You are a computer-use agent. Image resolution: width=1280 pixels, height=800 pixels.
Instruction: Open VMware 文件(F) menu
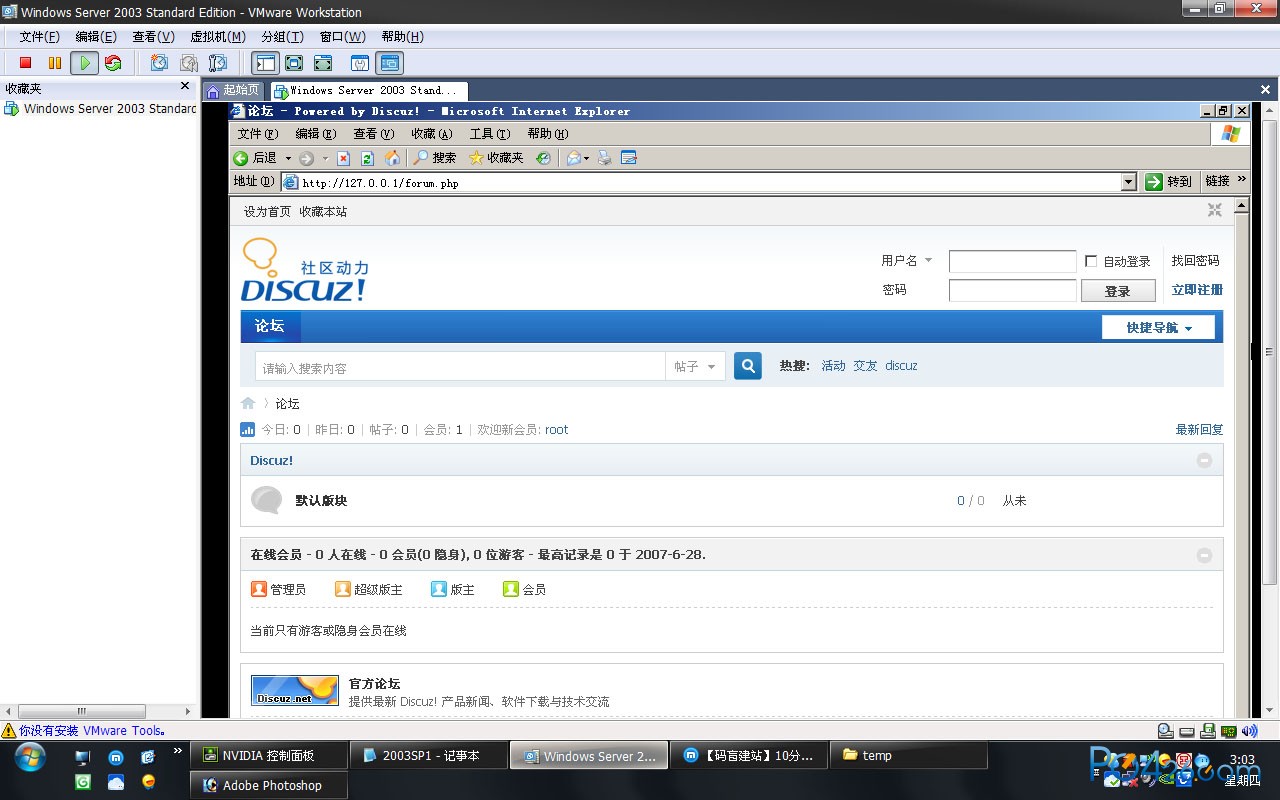pos(40,37)
